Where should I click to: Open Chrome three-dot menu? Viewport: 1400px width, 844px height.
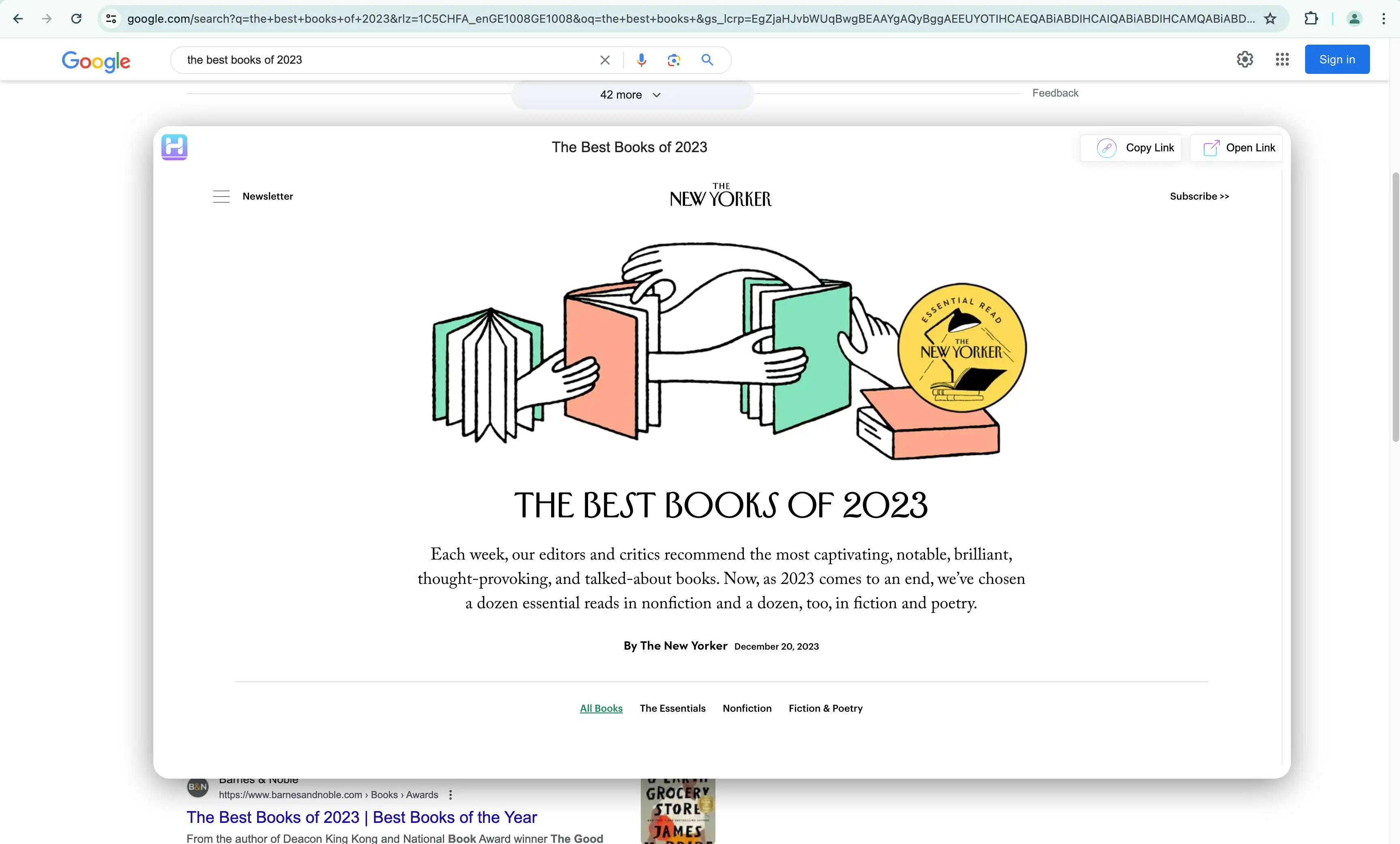pos(1383,19)
